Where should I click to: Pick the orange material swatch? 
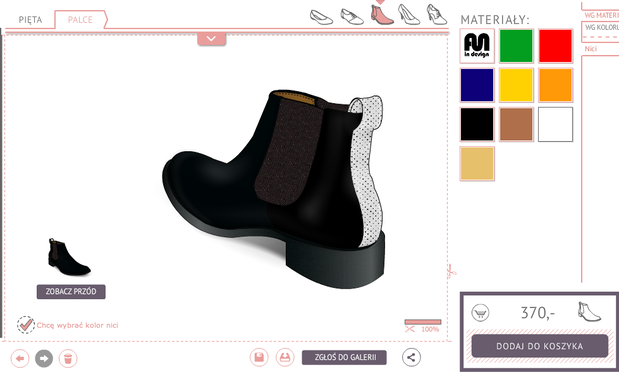[555, 85]
